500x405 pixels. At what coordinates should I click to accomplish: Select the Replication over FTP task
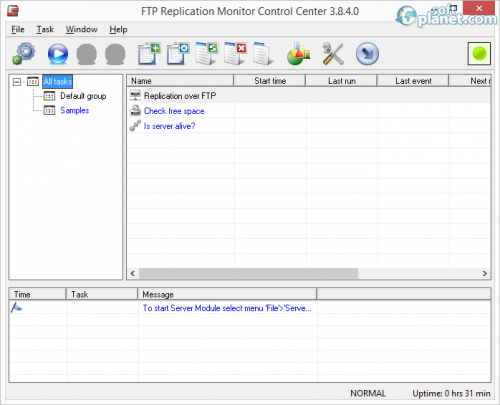coord(180,96)
